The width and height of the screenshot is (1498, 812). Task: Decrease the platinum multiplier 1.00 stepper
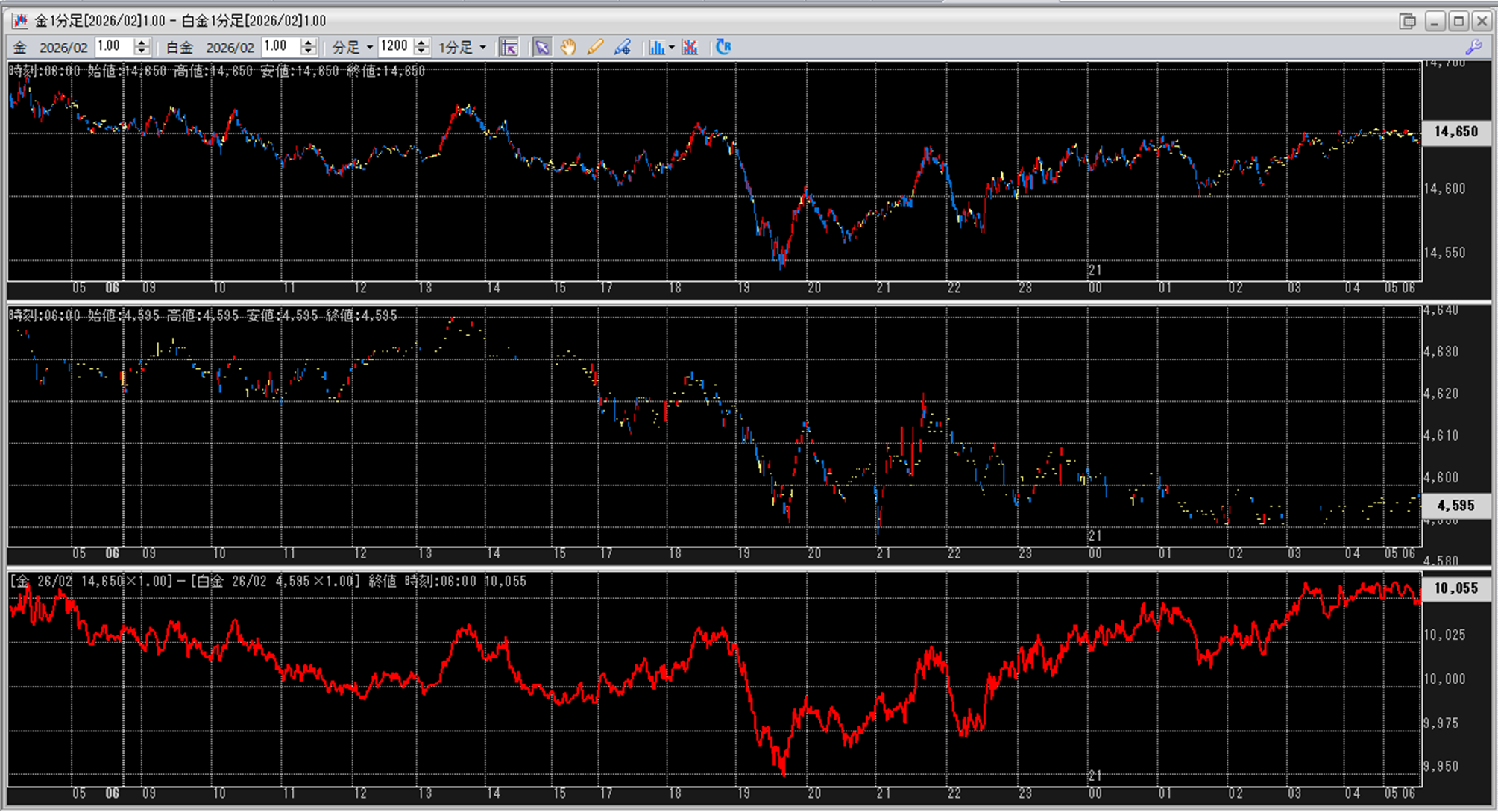point(309,51)
